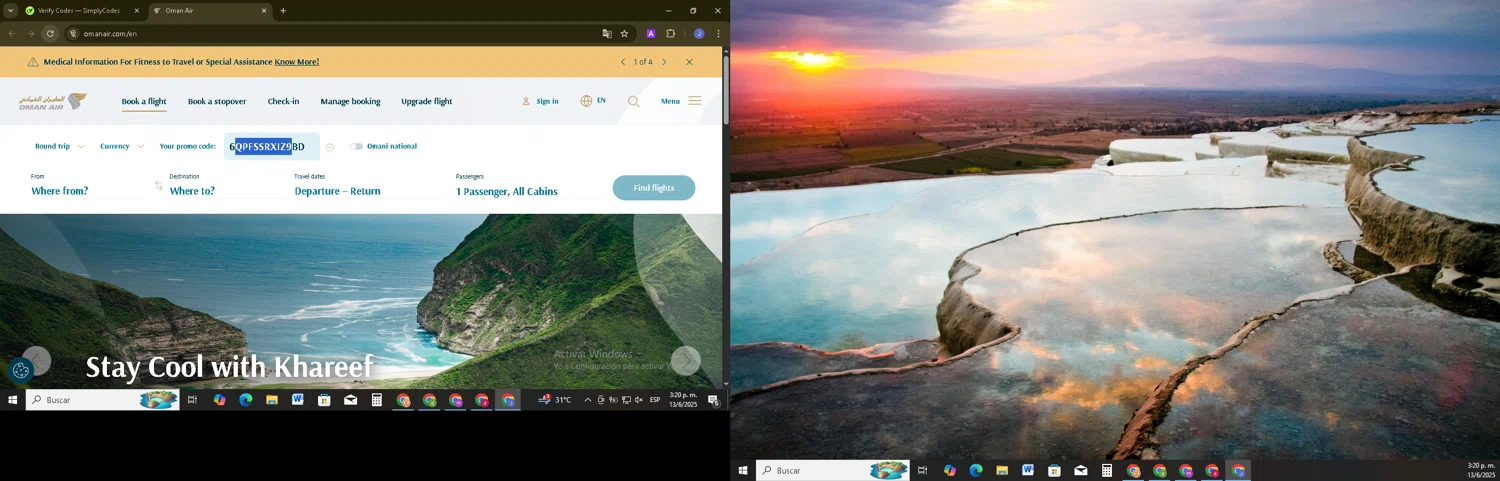Click the browser back arrow
The image size is (1500, 481).
pos(12,33)
